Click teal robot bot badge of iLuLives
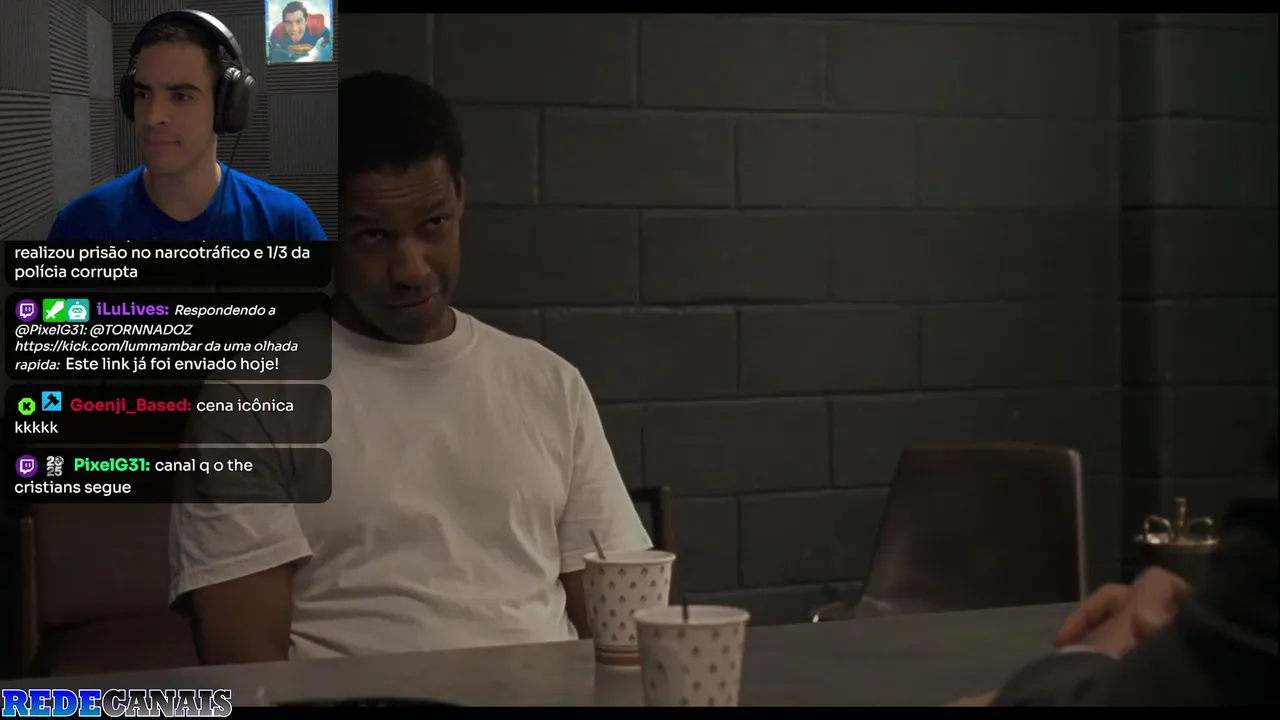 78,310
